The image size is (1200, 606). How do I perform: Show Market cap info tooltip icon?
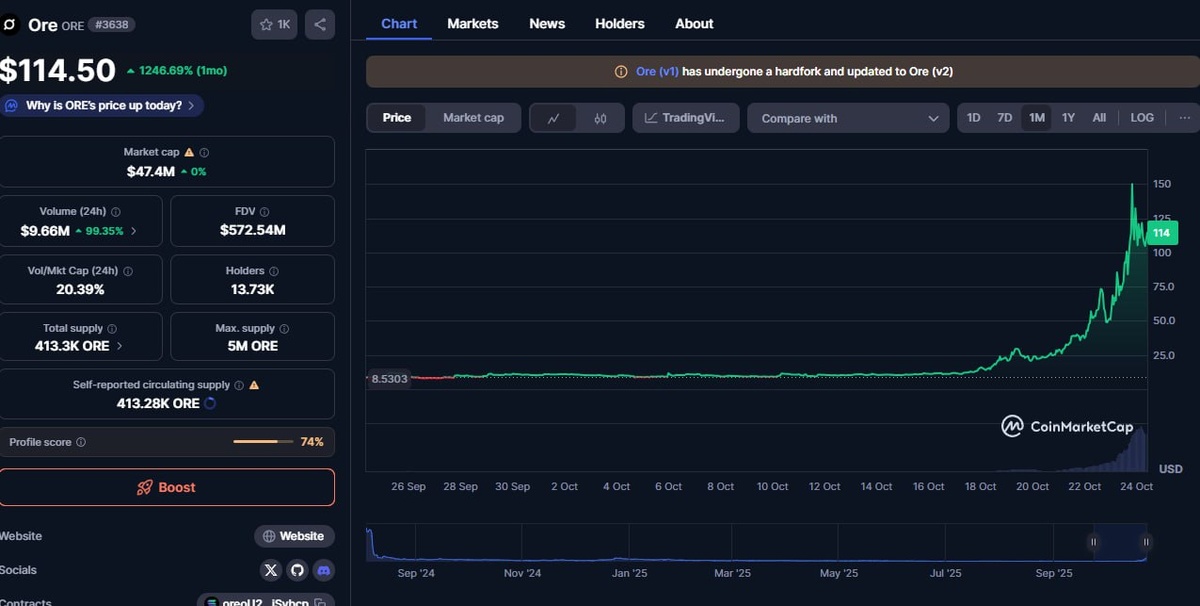[x=204, y=153]
